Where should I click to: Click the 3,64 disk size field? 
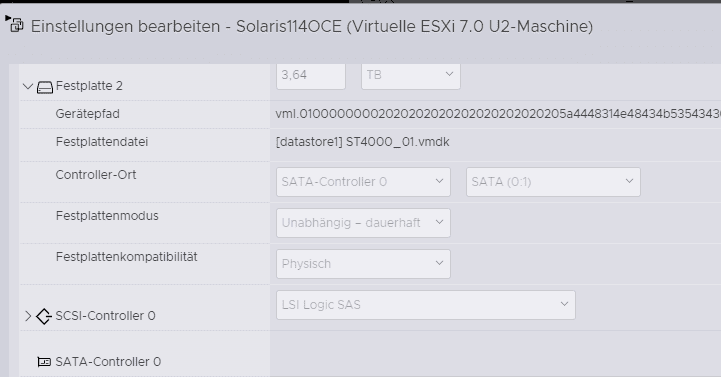point(311,75)
